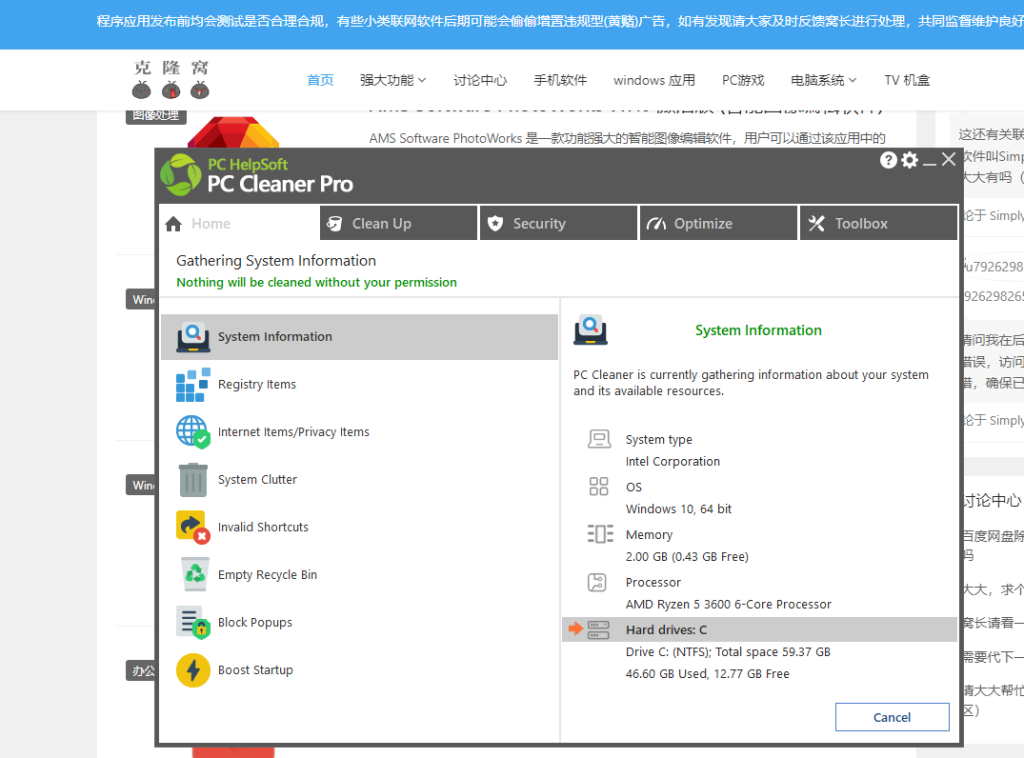Click the System Clutter trash icon
The height and width of the screenshot is (758, 1024).
pos(193,480)
